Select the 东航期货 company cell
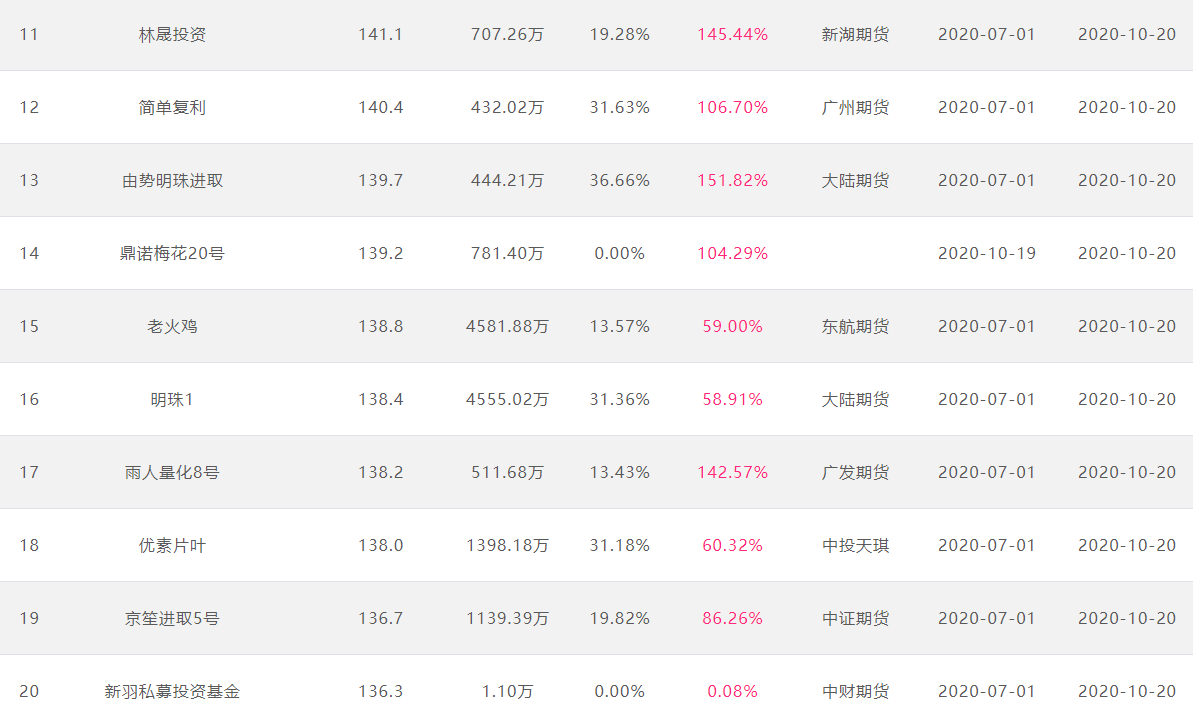Viewport: 1193px width, 724px height. 855,327
